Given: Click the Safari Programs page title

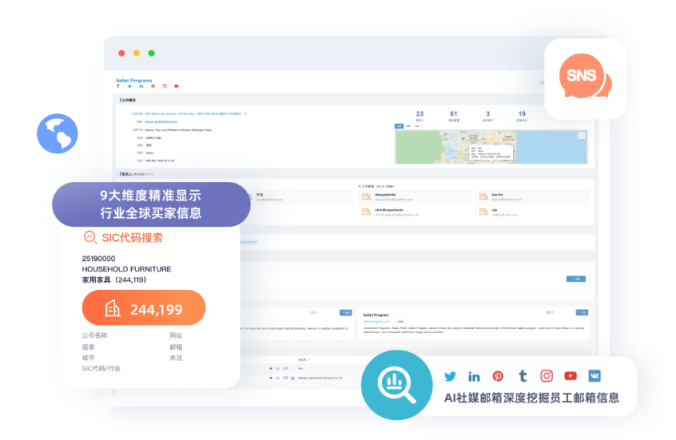Looking at the screenshot, I should 137,78.
